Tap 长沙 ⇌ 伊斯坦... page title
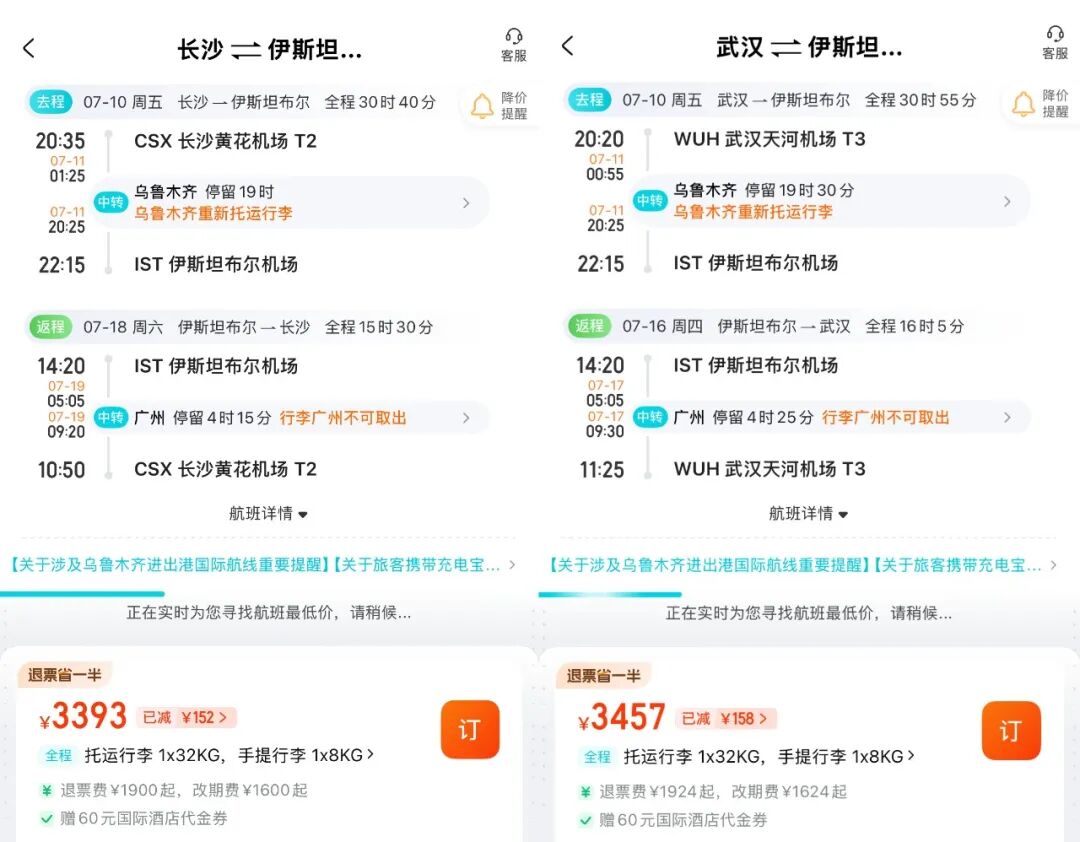This screenshot has height=842, width=1080. click(x=269, y=50)
